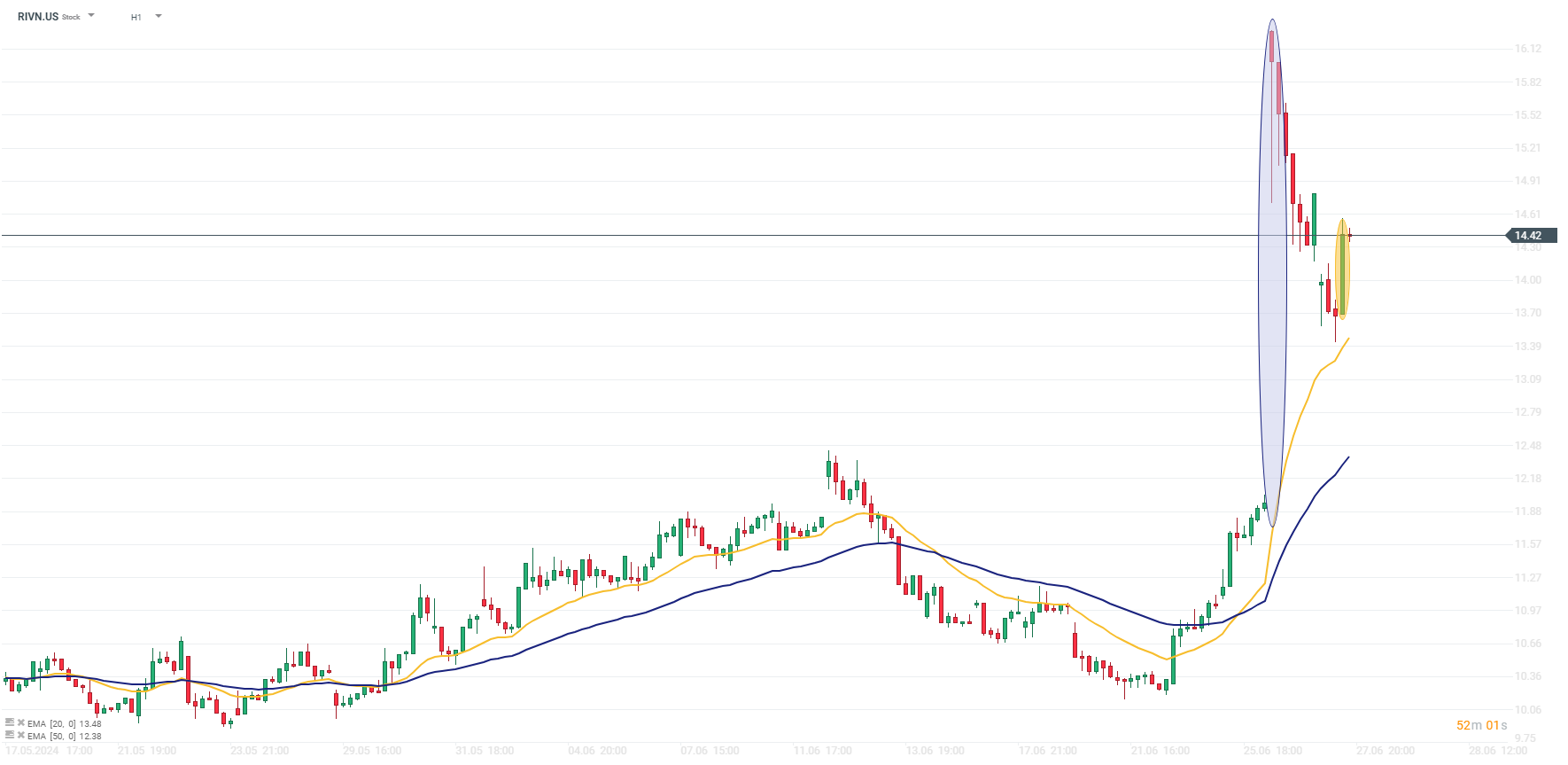This screenshot has height=765, width=1568.
Task: Open the H1 timeframe dropdown arrow
Action: [159, 16]
